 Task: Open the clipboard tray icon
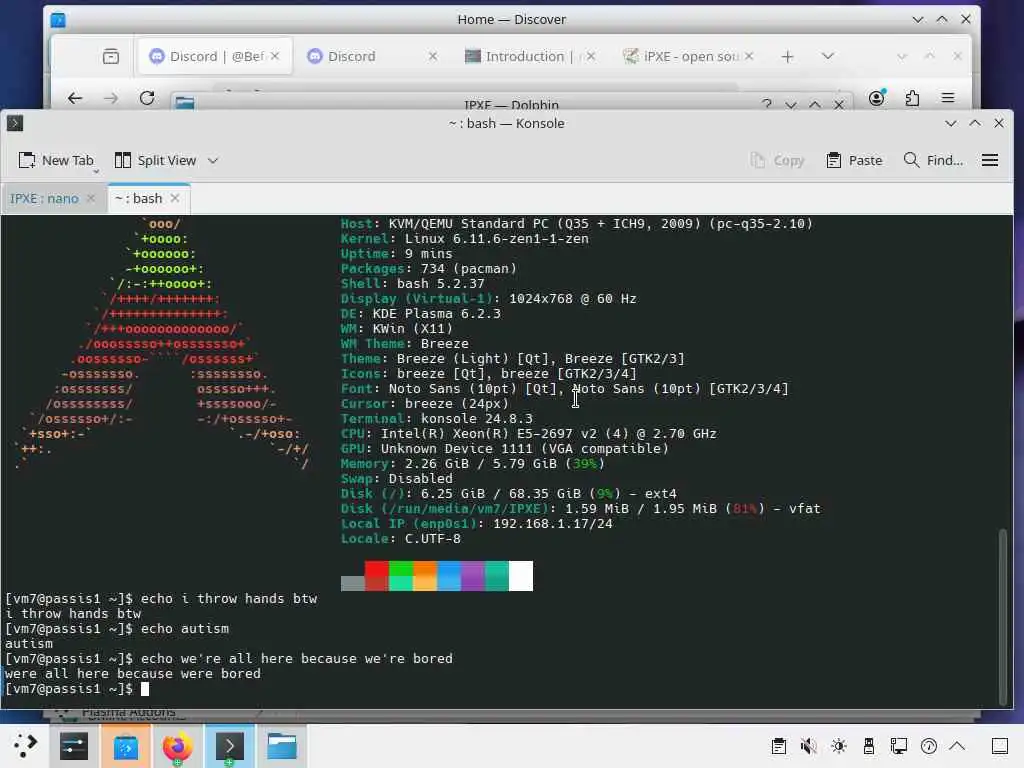click(x=778, y=746)
